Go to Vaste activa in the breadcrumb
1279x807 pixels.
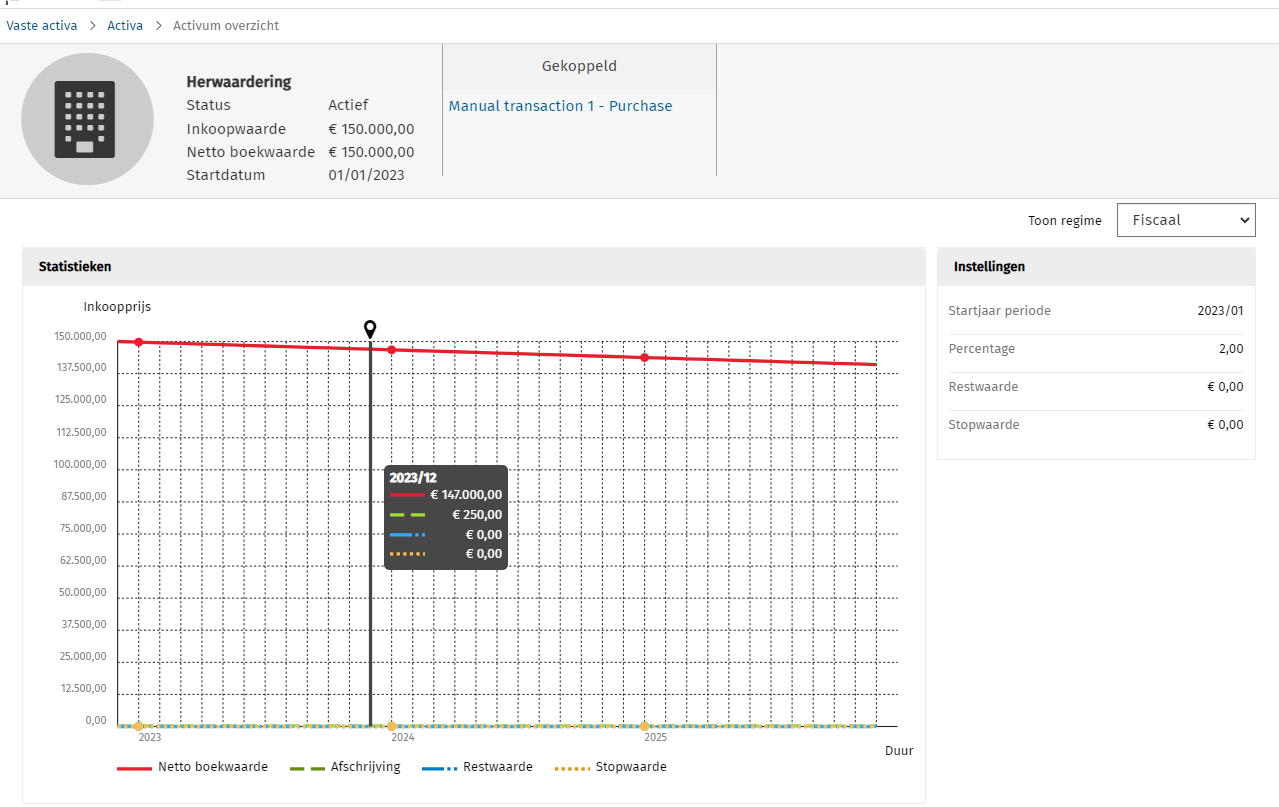tap(42, 26)
